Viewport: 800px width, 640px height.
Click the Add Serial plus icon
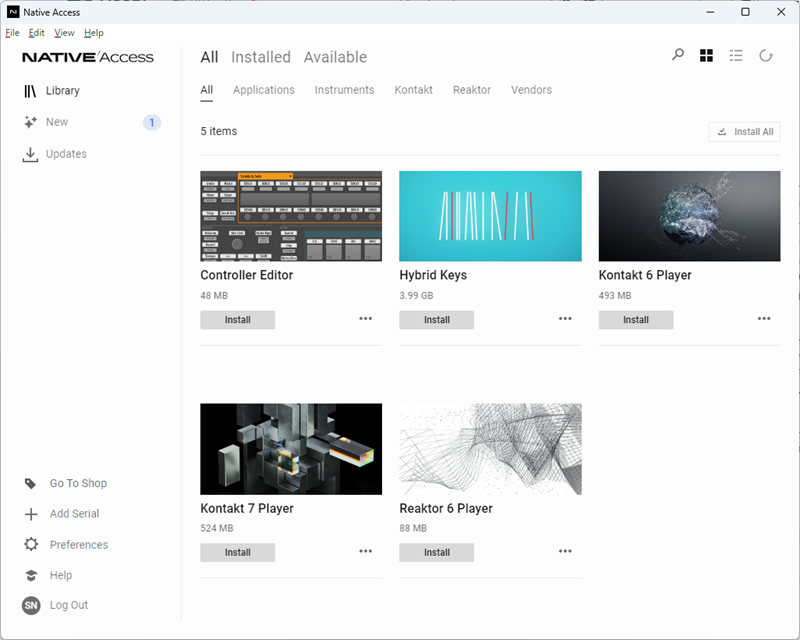(x=31, y=514)
